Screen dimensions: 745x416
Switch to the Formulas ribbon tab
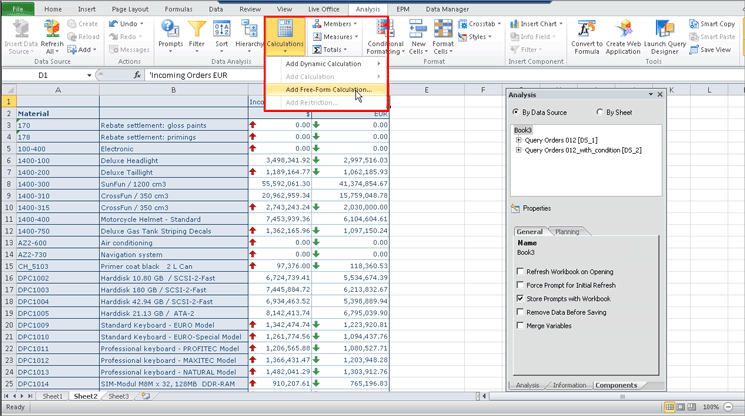tap(178, 9)
